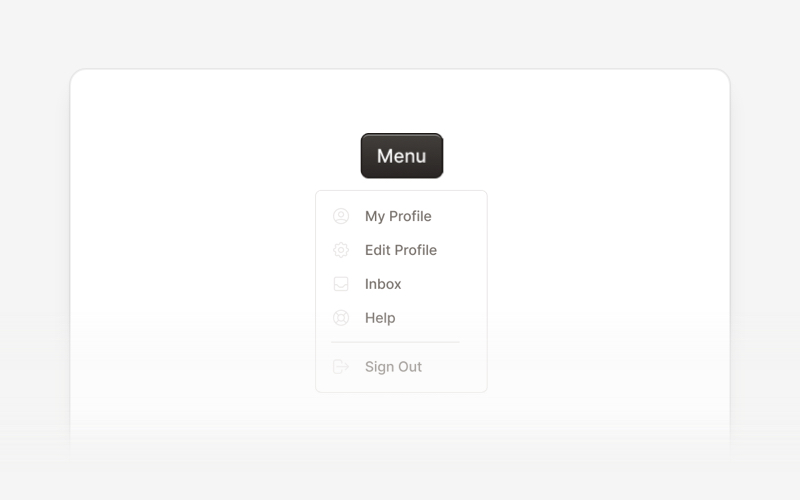Viewport: 800px width, 500px height.
Task: Open Help from the menu list
Action: click(x=402, y=318)
